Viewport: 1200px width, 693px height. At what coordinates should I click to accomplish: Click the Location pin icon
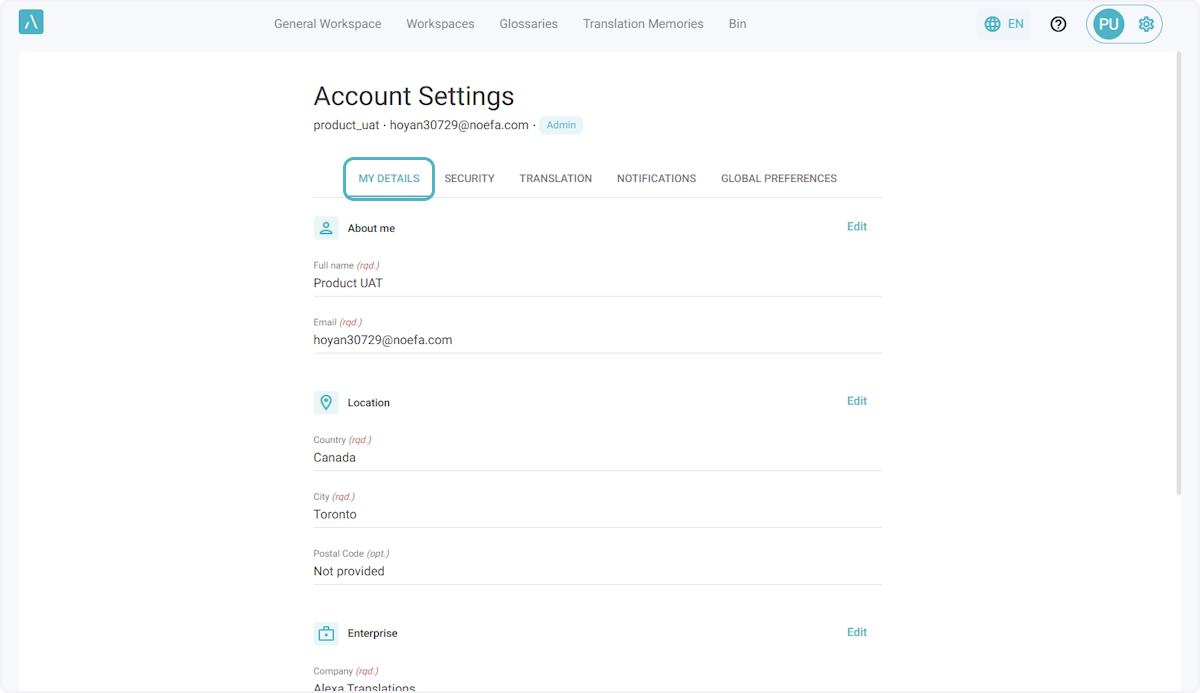pyautogui.click(x=326, y=402)
